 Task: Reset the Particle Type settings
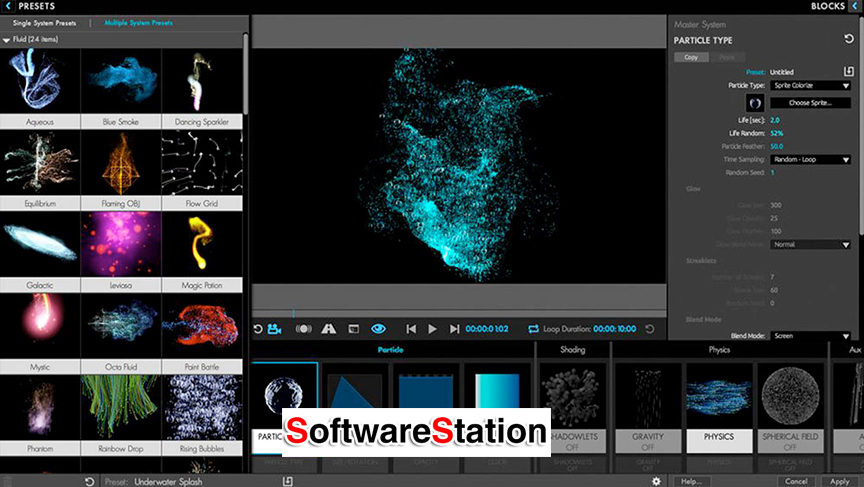point(849,39)
